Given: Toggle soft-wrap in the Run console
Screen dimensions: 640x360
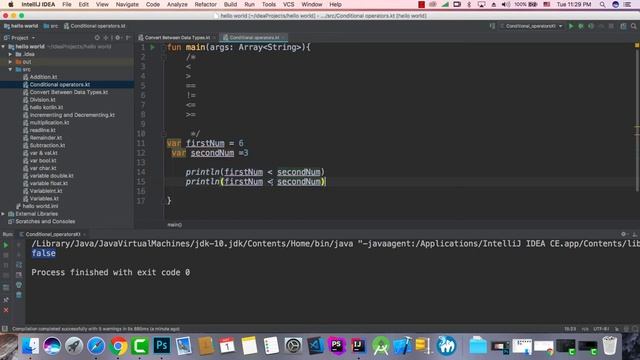Looking at the screenshot, I should (x=19, y=265).
